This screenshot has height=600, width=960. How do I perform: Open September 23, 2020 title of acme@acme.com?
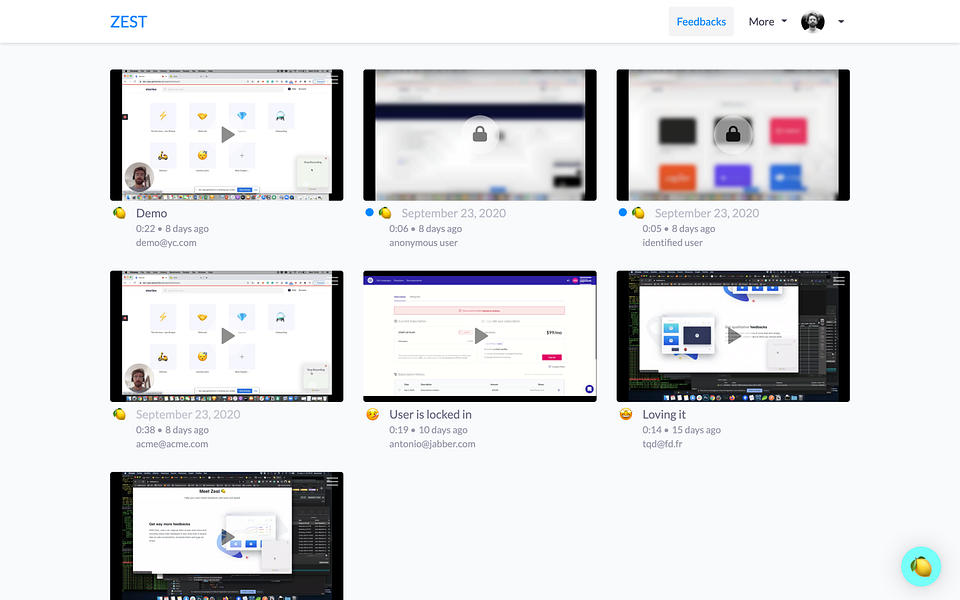pos(188,414)
